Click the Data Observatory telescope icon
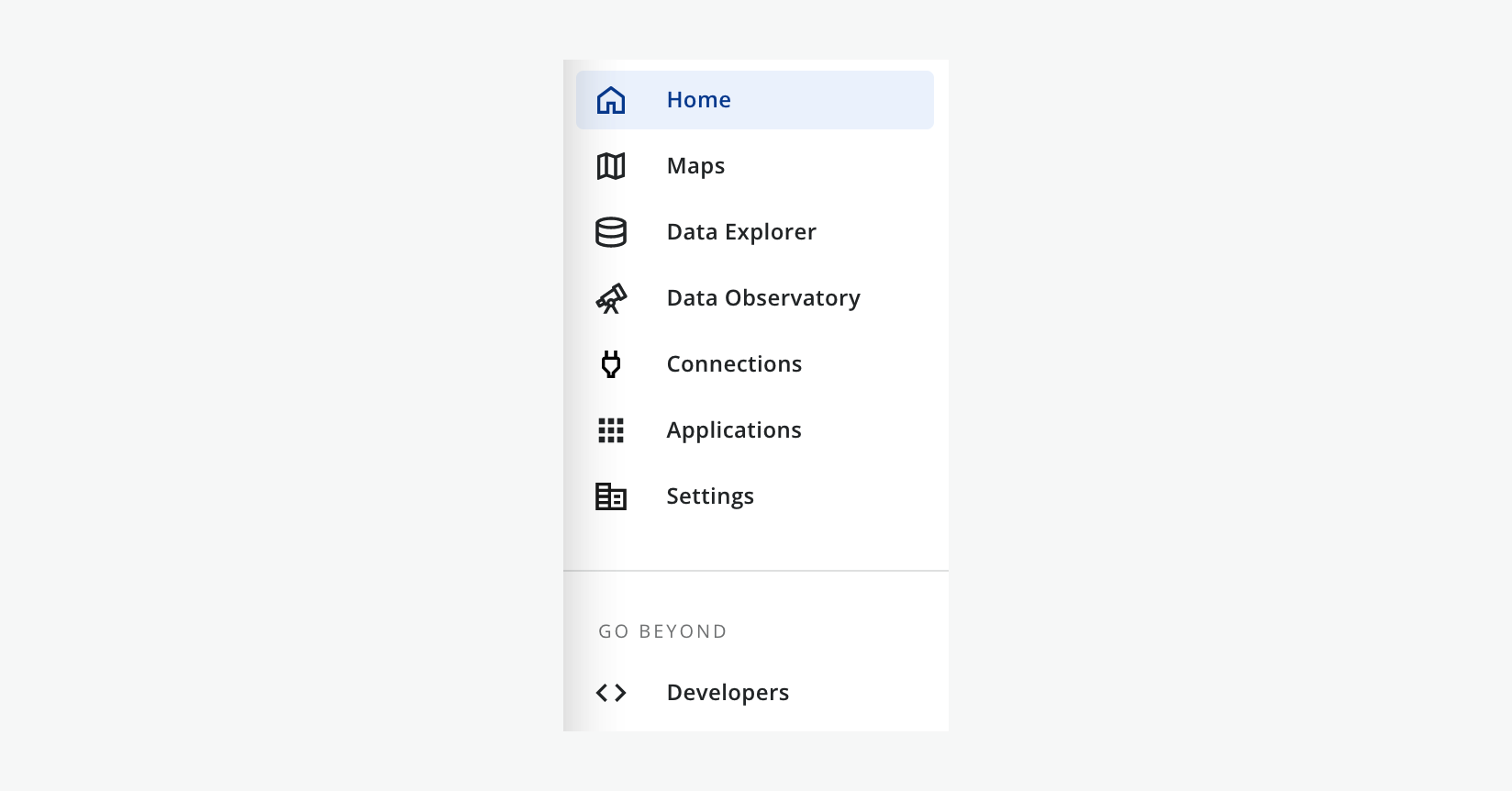The width and height of the screenshot is (1512, 791). pos(611,298)
